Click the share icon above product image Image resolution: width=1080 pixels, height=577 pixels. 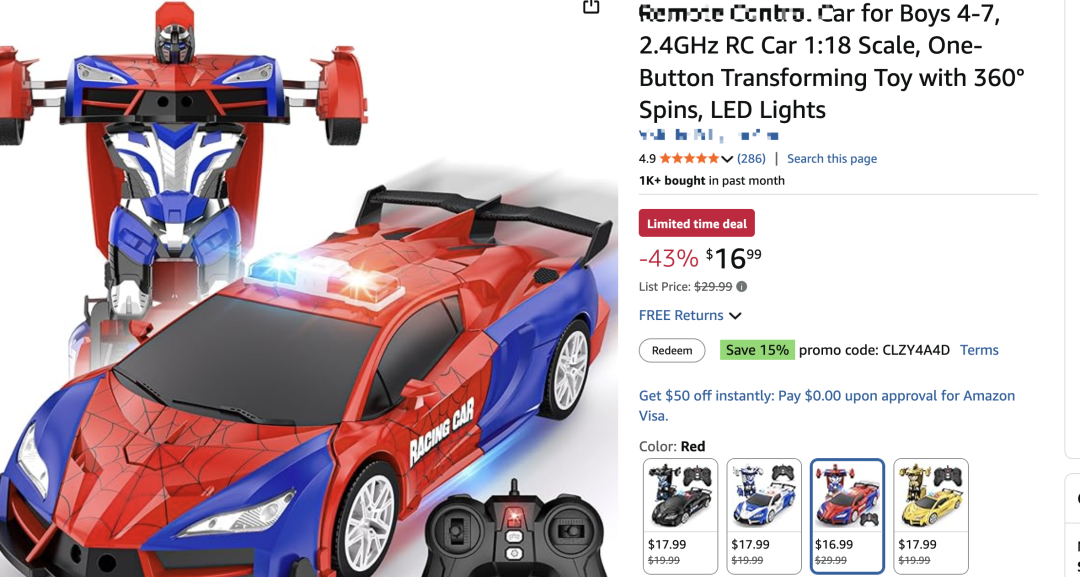click(591, 6)
